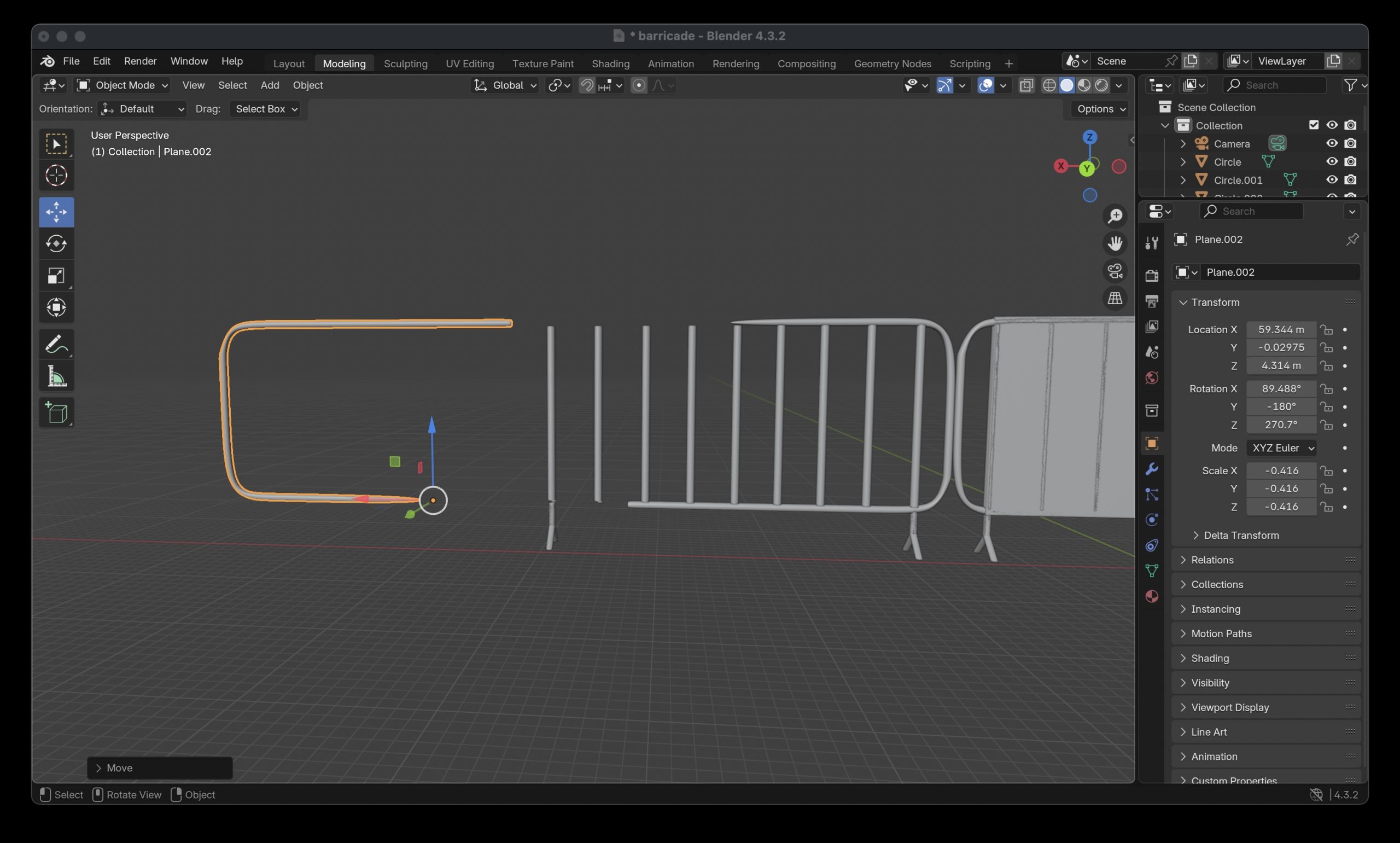The height and width of the screenshot is (843, 1400).
Task: Open the Material properties tab
Action: click(x=1151, y=596)
